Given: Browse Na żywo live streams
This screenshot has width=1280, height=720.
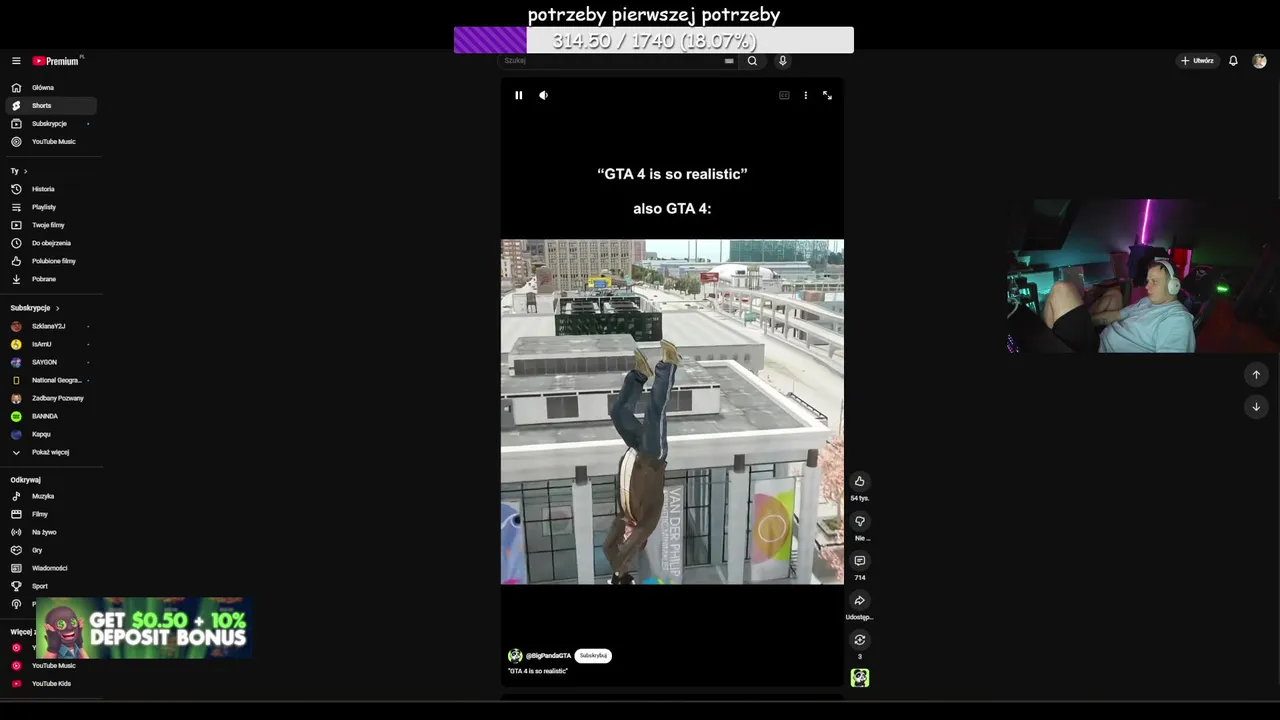Looking at the screenshot, I should tap(51, 532).
